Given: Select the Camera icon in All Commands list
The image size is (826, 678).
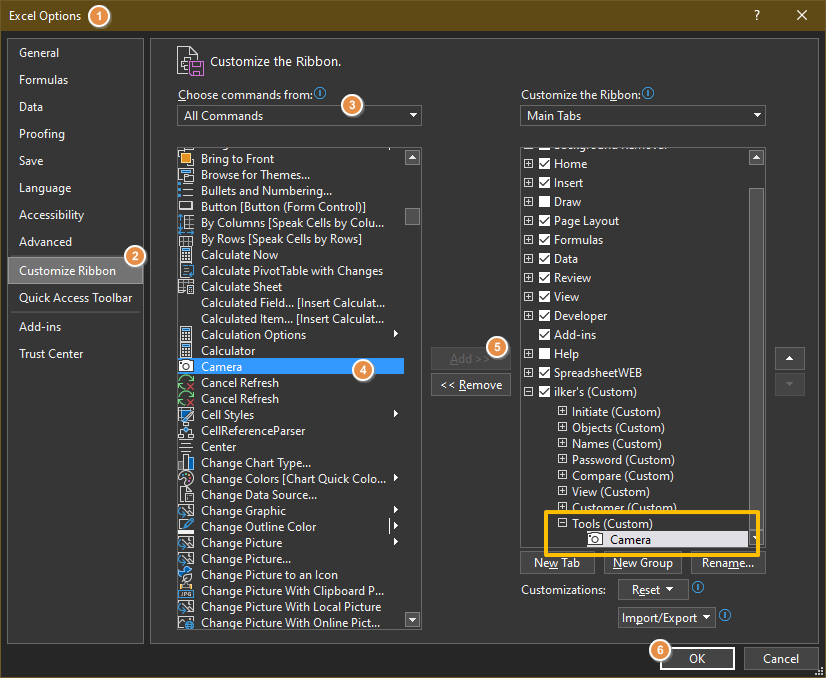Looking at the screenshot, I should click(x=186, y=367).
